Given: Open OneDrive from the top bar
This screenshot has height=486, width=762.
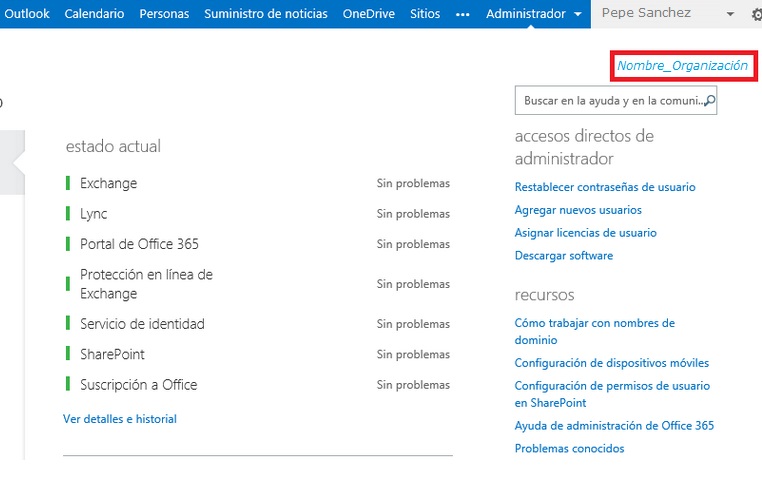Looking at the screenshot, I should point(368,14).
